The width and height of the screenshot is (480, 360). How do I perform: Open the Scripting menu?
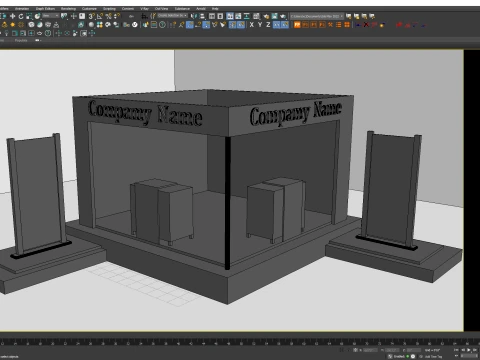point(109,8)
